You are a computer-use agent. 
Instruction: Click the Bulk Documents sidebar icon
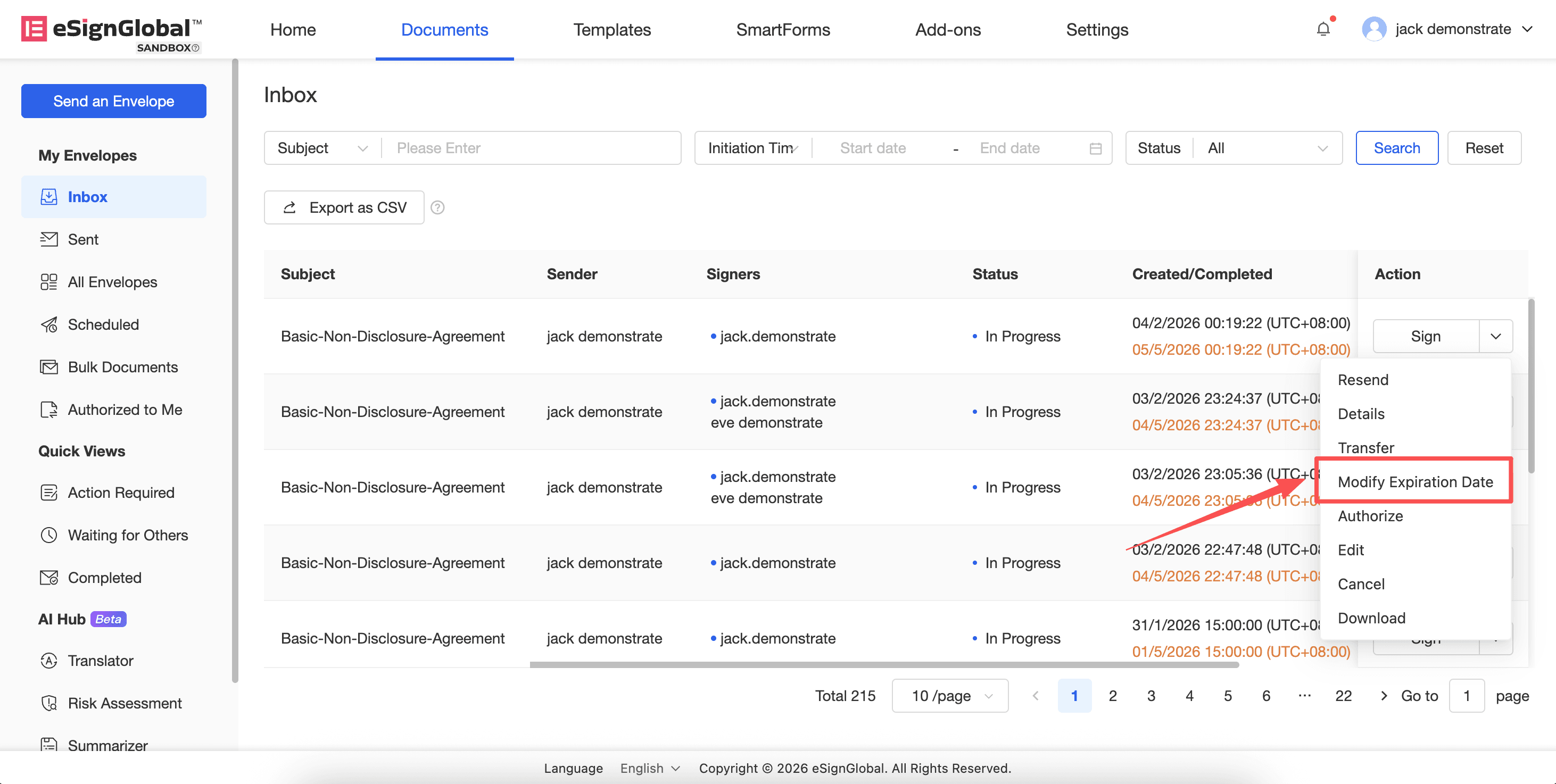coord(49,367)
